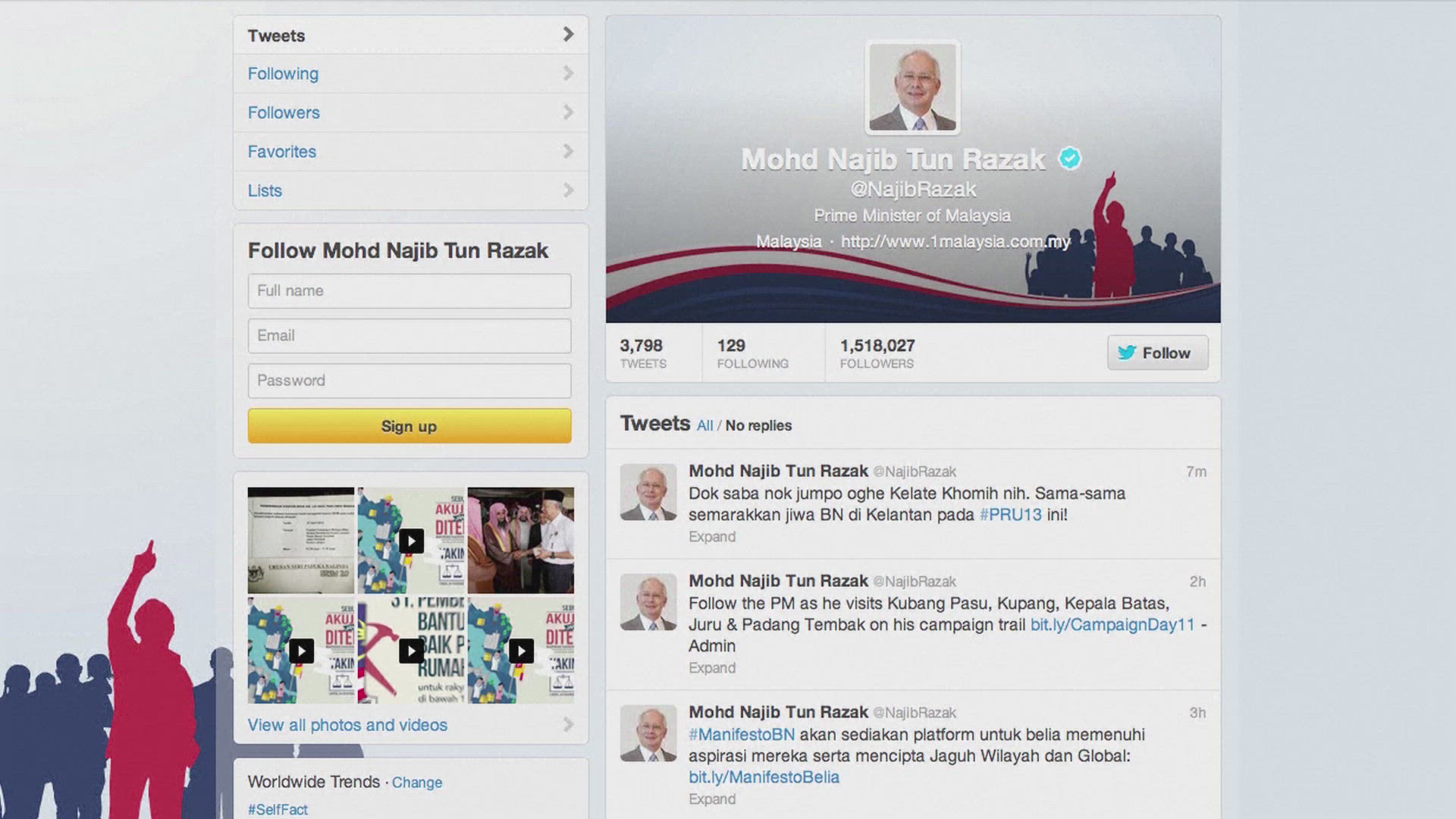Play the bottom-left video thumbnail
Screen dimensions: 1456x819
coord(301,651)
